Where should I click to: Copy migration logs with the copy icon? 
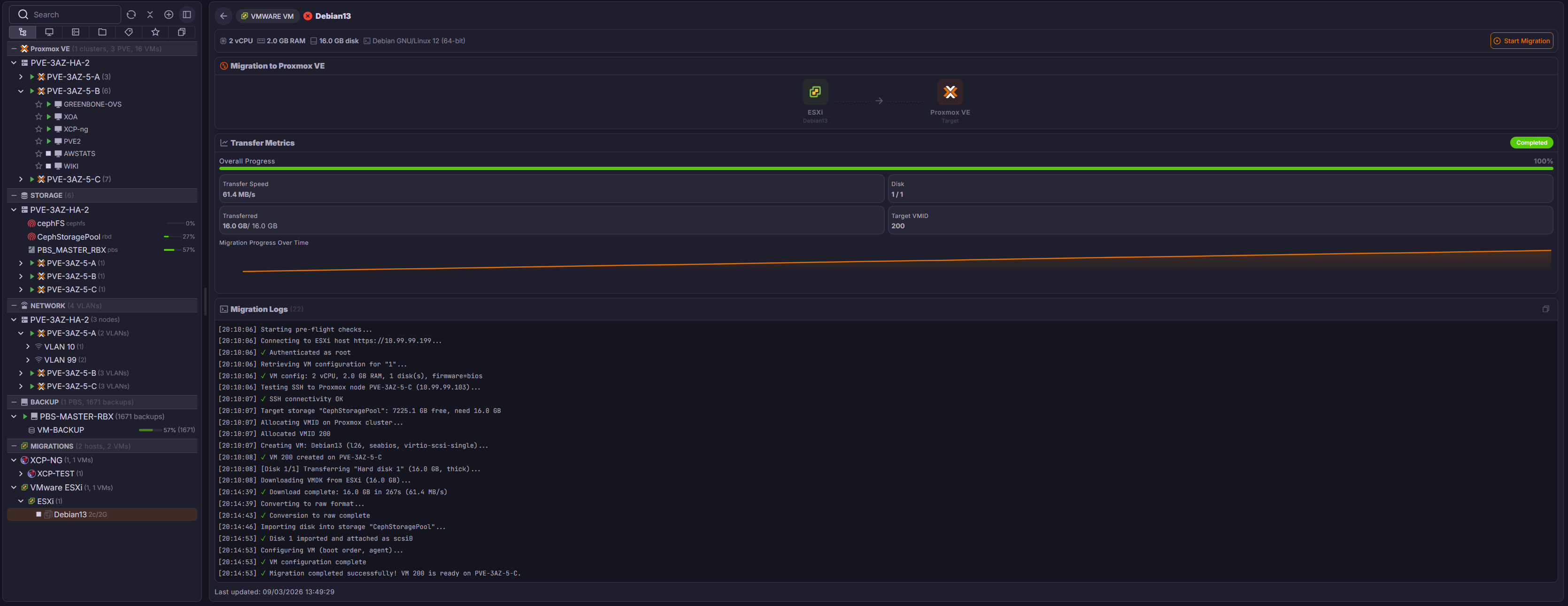click(x=1545, y=310)
